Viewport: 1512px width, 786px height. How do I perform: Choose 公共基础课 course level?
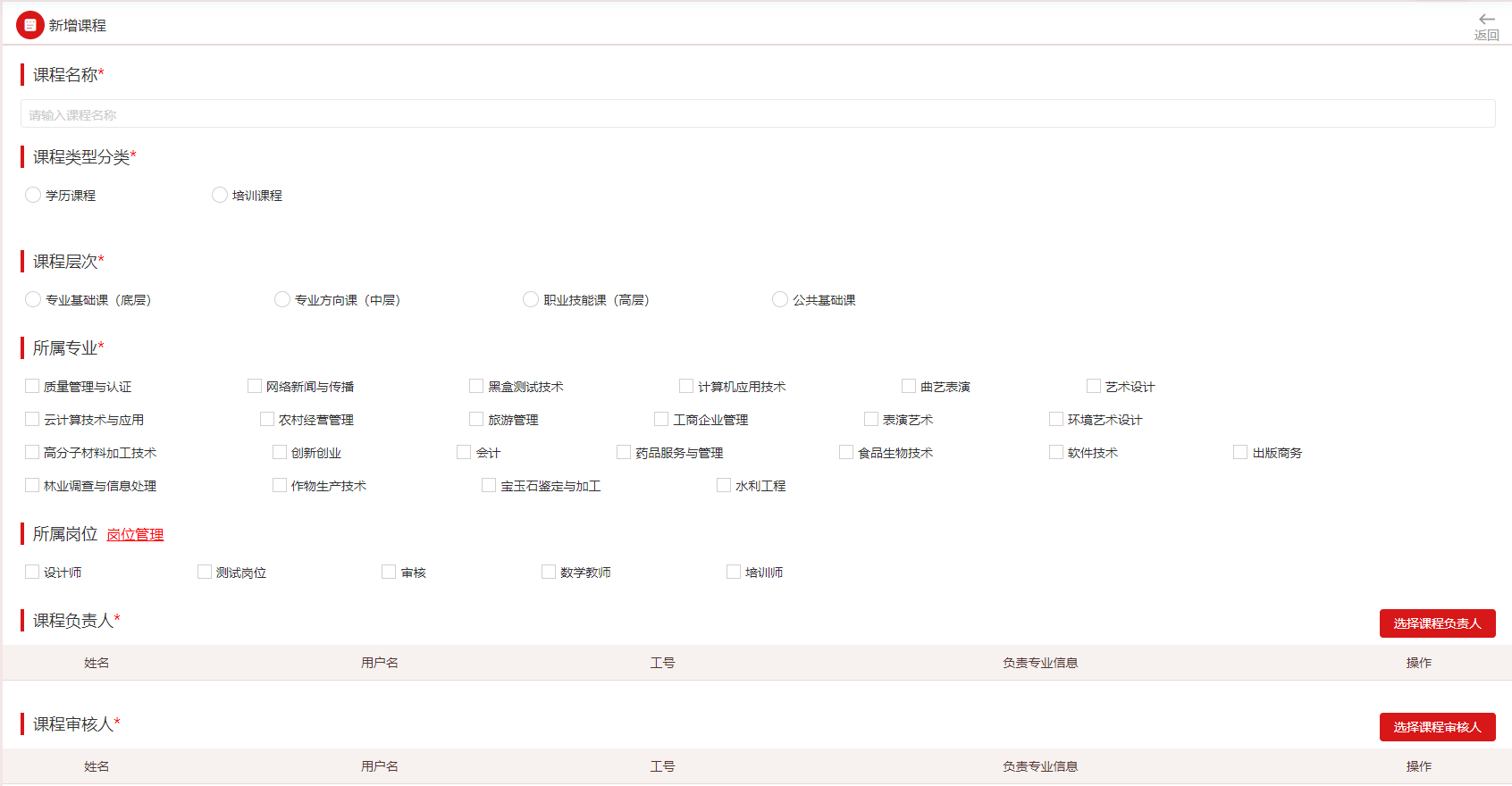(x=780, y=299)
